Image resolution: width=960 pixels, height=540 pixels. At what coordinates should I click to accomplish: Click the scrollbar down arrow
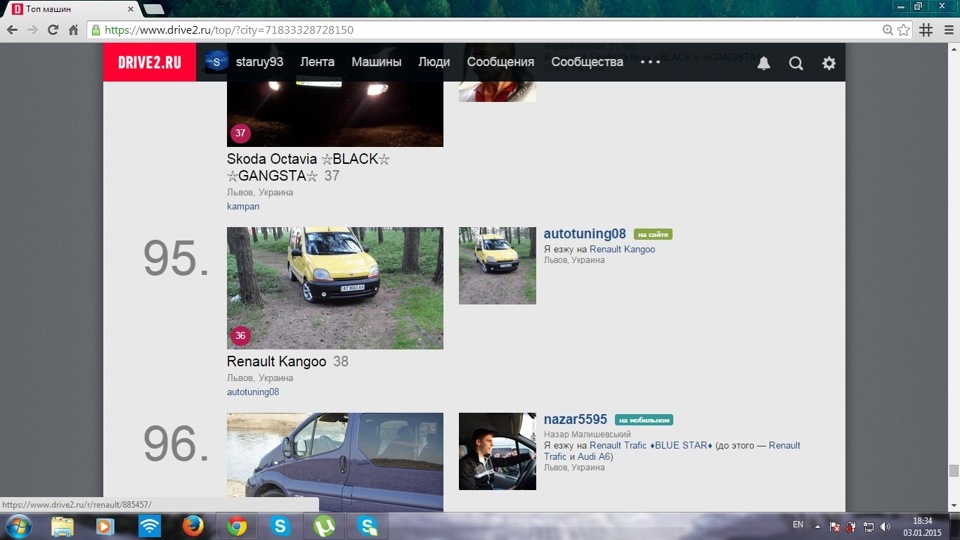tap(953, 506)
